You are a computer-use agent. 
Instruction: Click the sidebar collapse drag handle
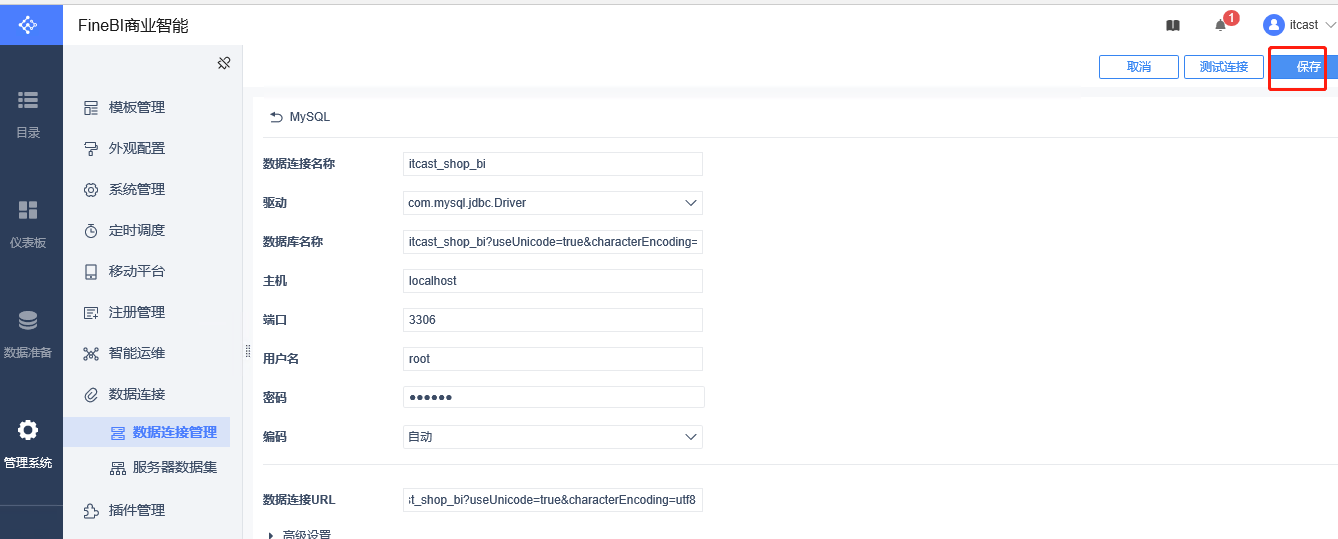(x=248, y=351)
